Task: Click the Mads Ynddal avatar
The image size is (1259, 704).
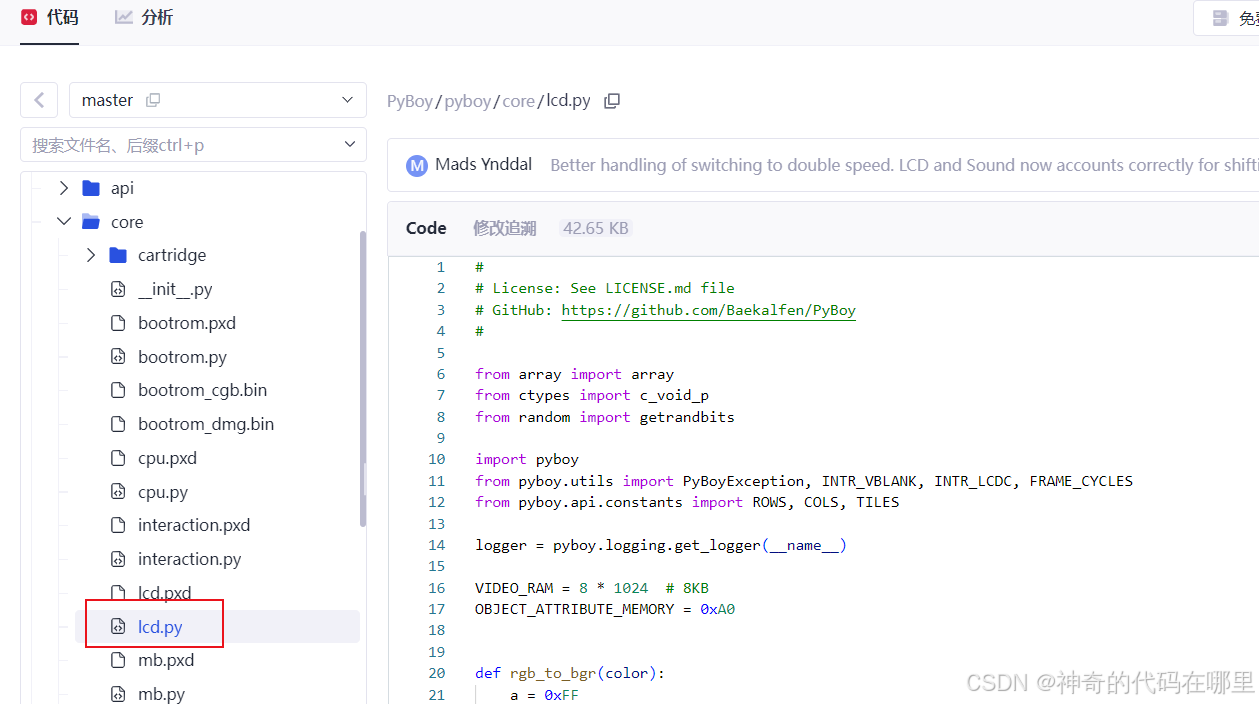Action: 417,165
